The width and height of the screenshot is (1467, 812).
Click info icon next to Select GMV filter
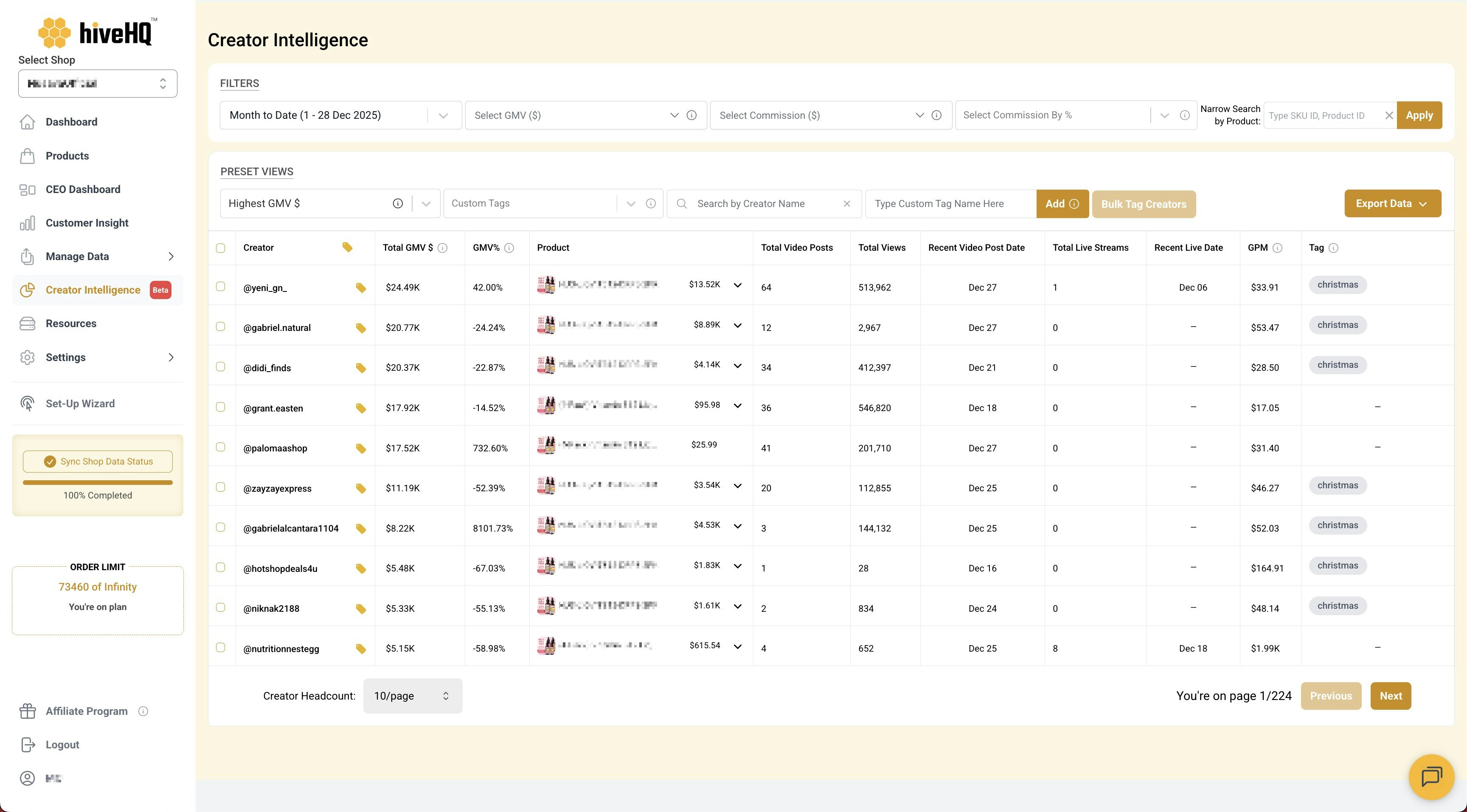[691, 115]
